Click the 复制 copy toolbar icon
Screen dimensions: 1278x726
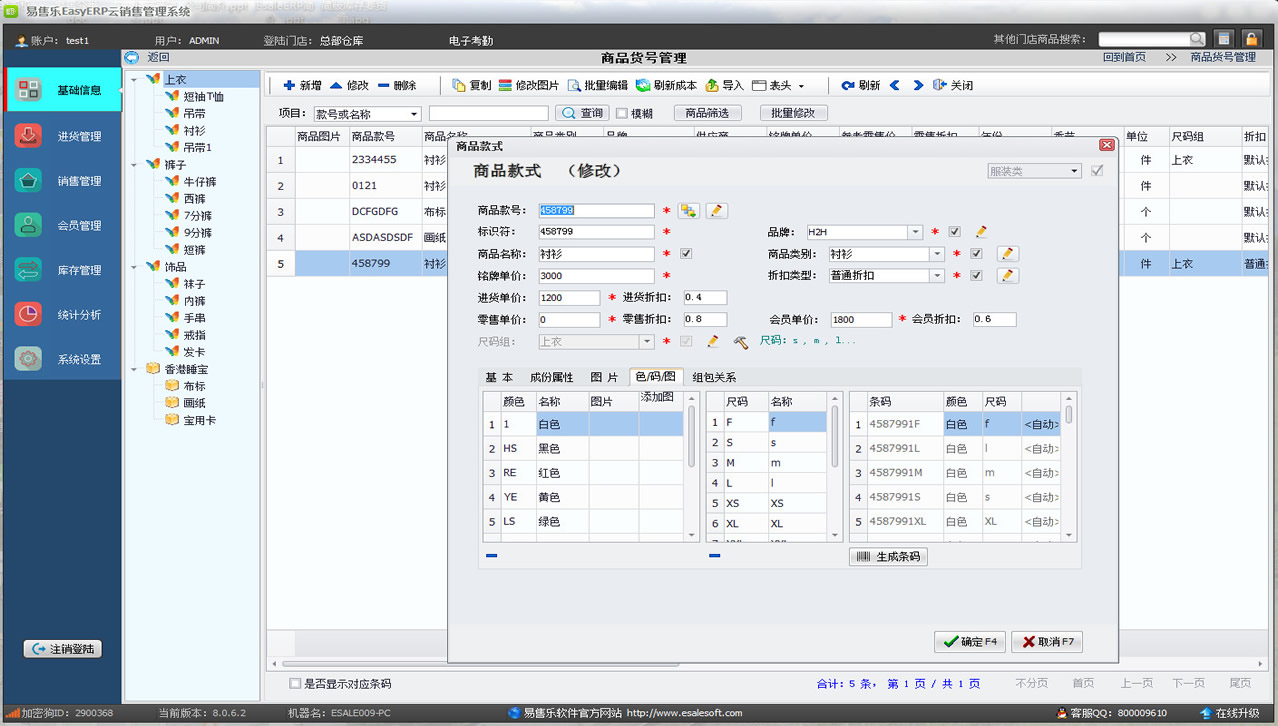pyautogui.click(x=459, y=86)
